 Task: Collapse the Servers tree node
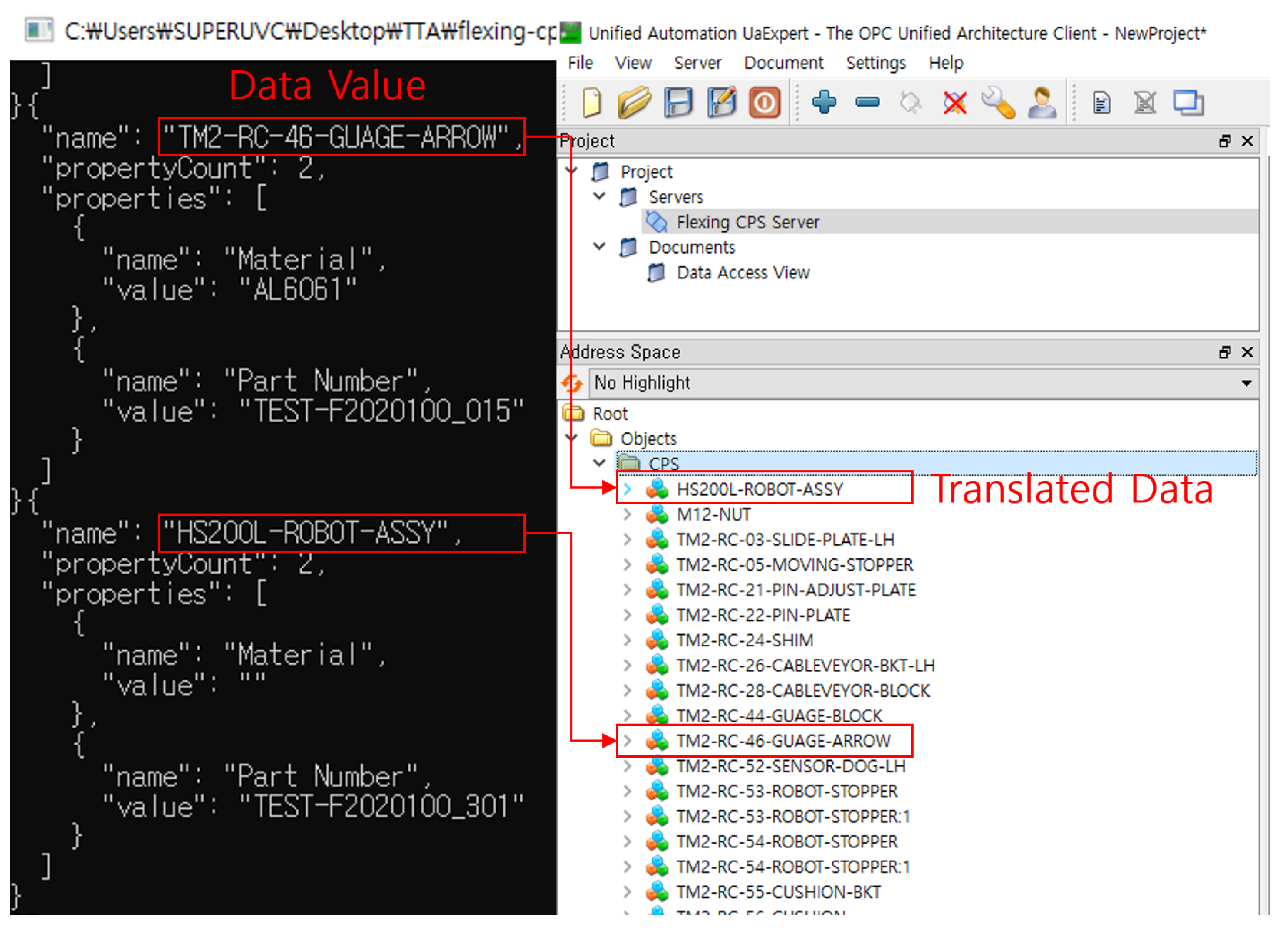[599, 197]
